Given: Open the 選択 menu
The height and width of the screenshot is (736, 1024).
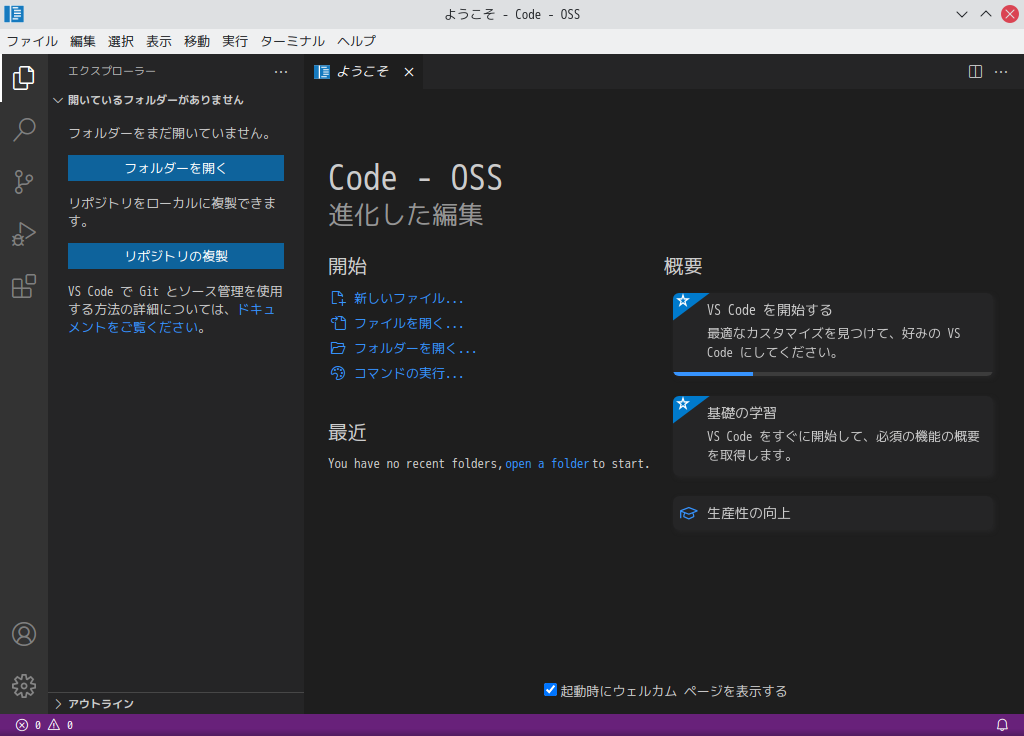Looking at the screenshot, I should click(121, 41).
